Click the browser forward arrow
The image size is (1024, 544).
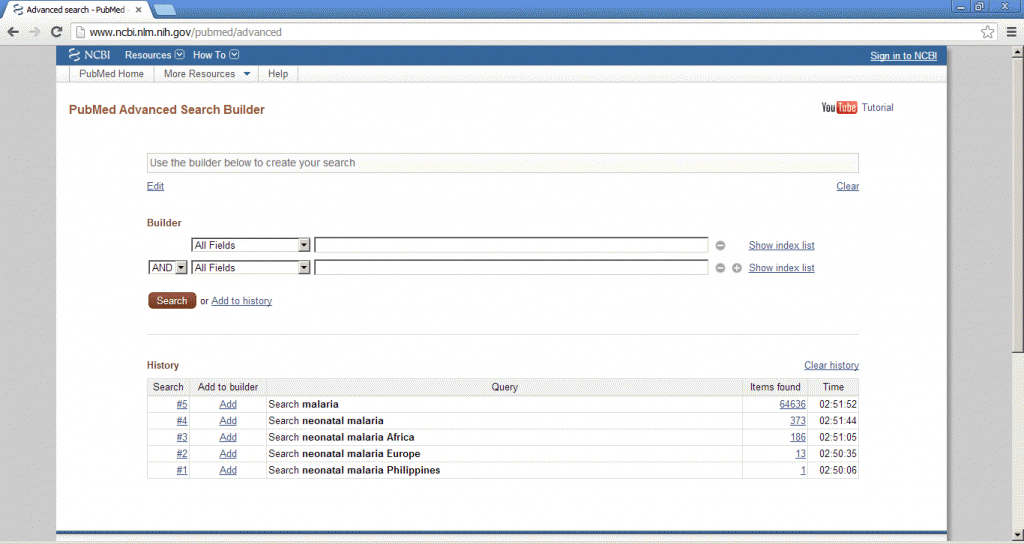35,32
